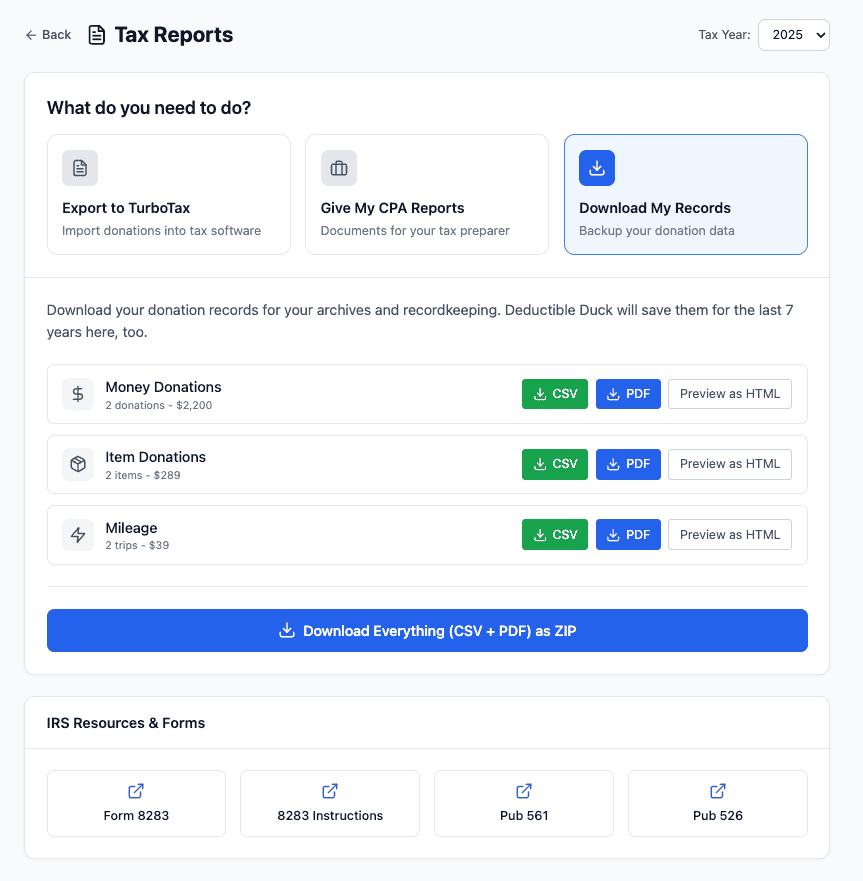Screen dimensions: 863x881
Task: Open the Tax Year dropdown
Action: tap(793, 35)
